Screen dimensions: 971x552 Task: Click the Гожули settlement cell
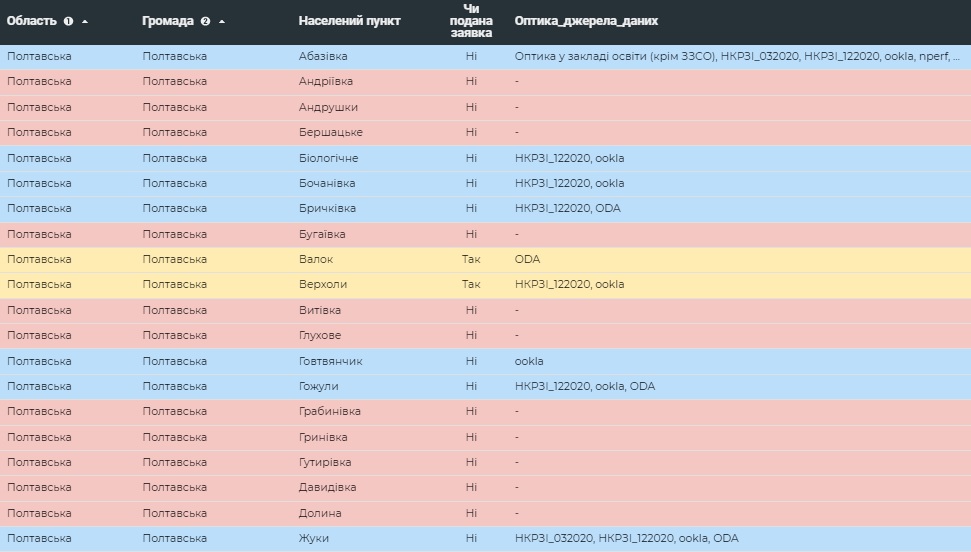318,387
